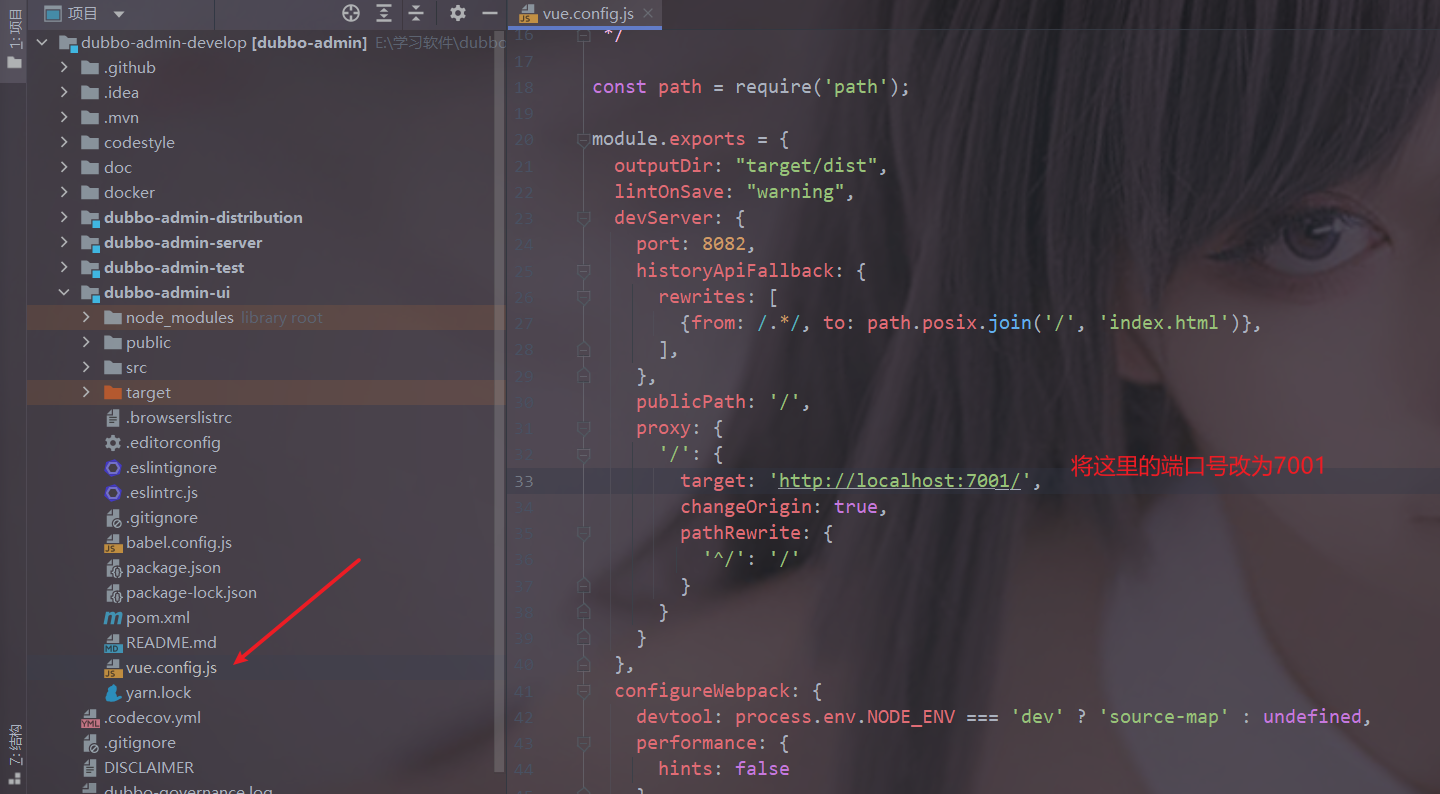
Task: Select the babel.config.js file icon
Action: [113, 543]
